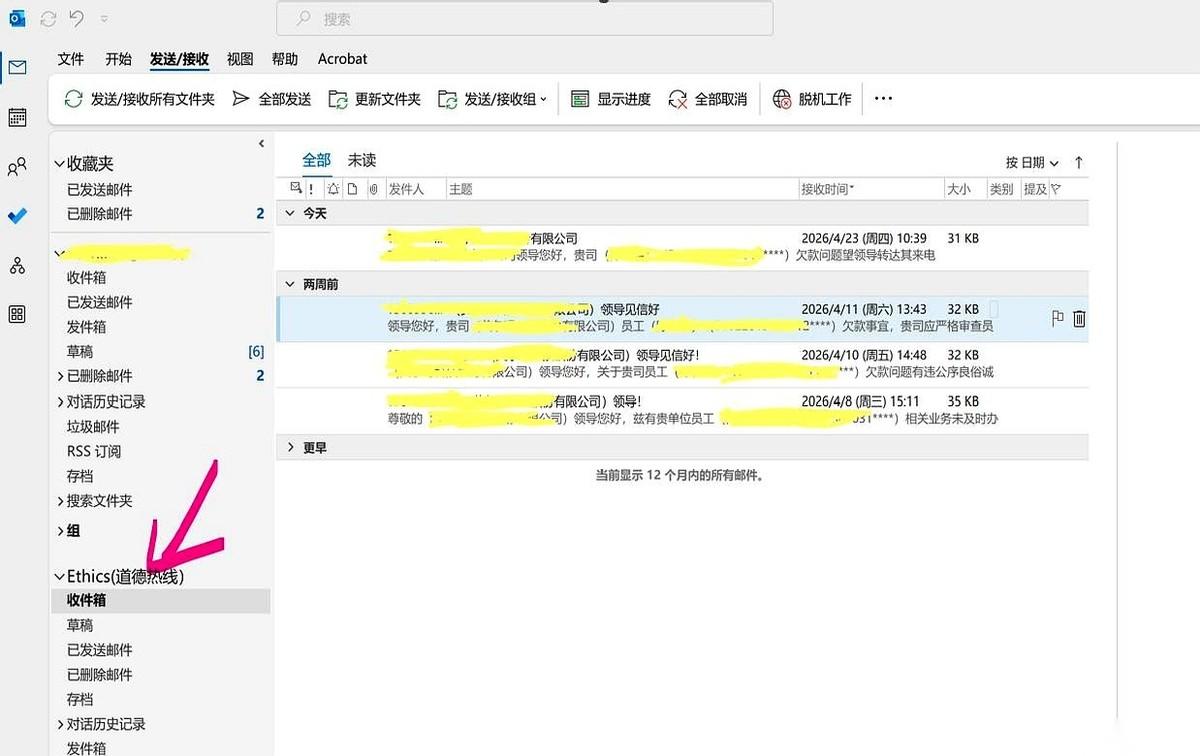Select the Mail view icon
The width and height of the screenshot is (1200, 756).
click(x=16, y=68)
